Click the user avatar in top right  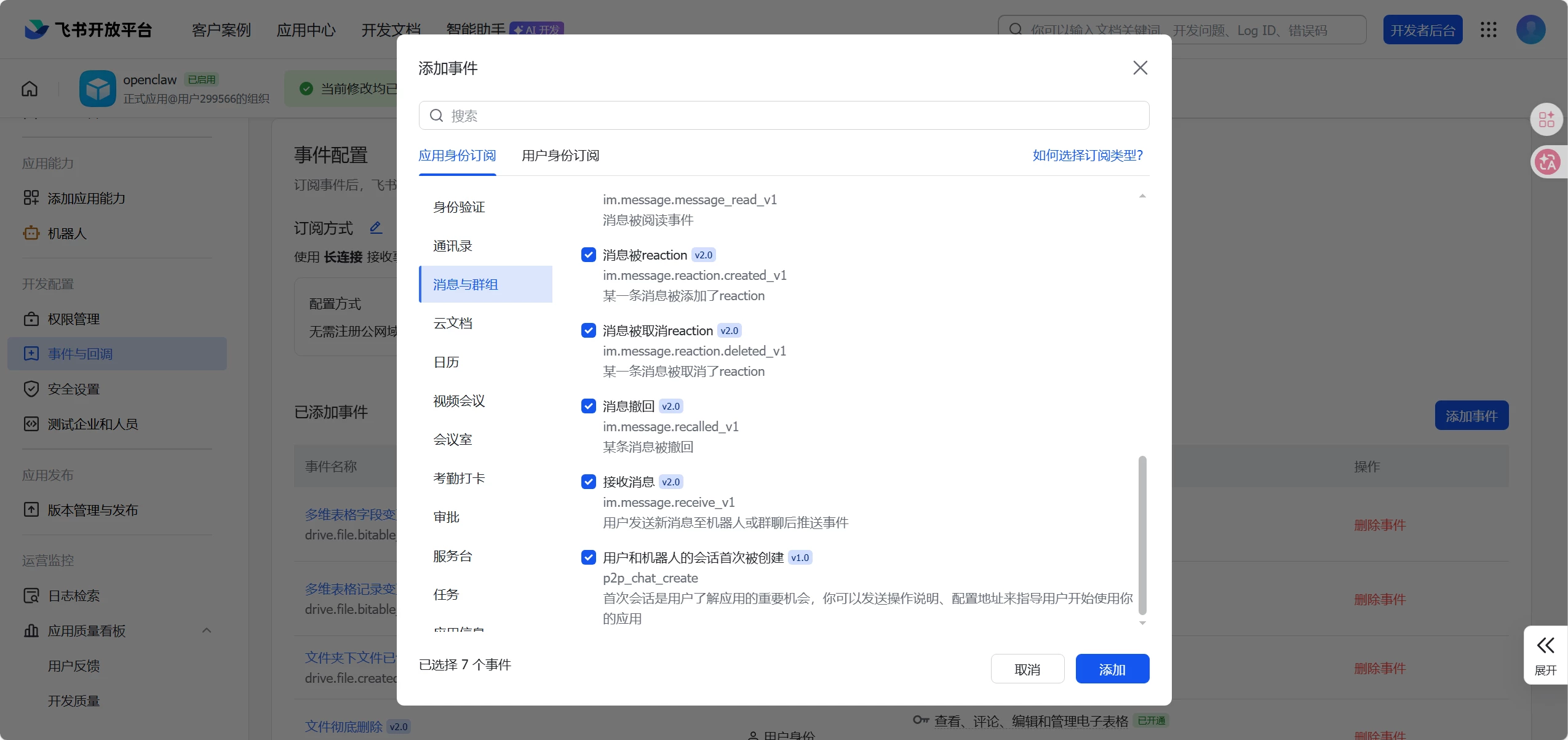[1530, 30]
